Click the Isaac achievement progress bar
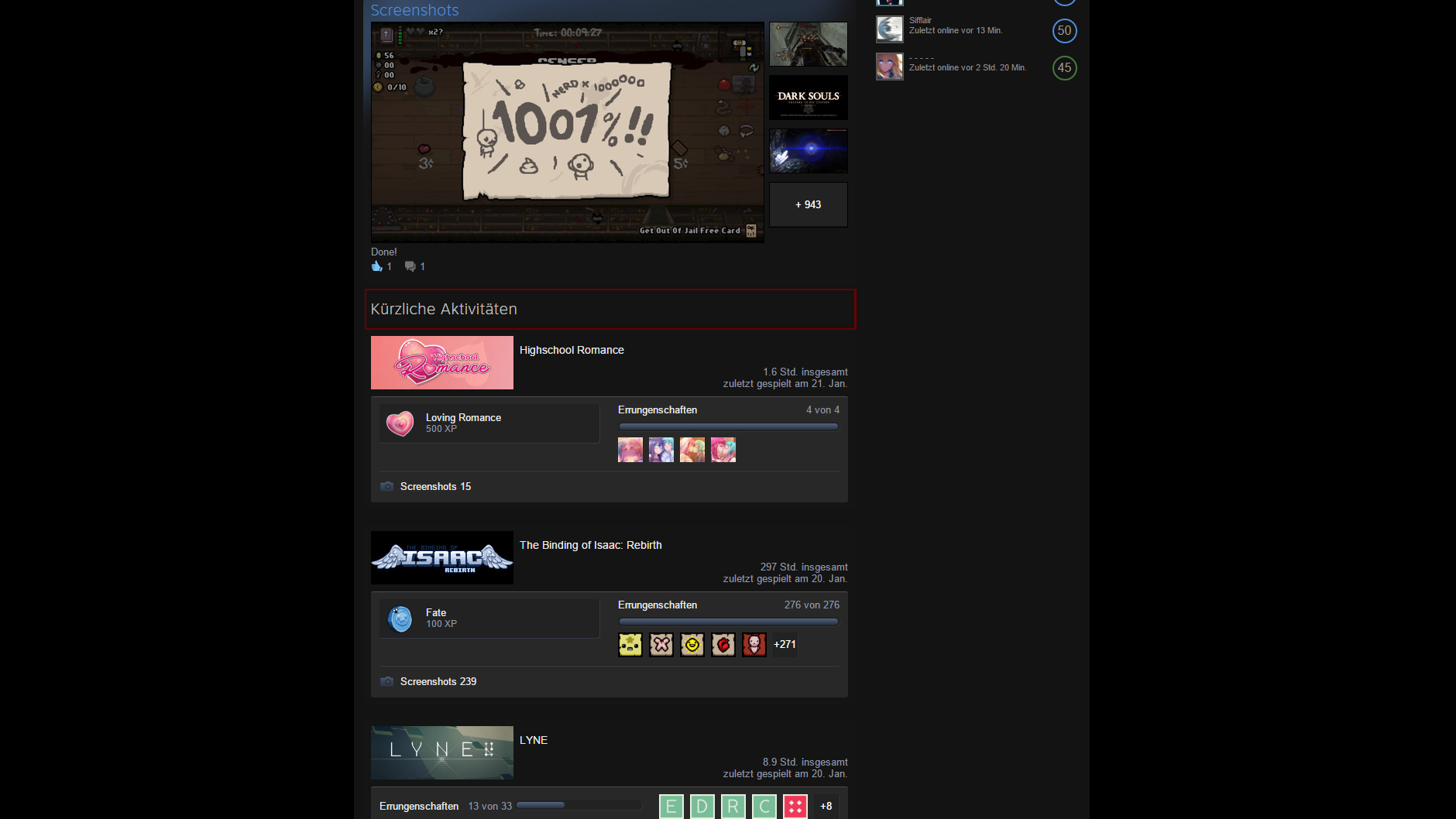Viewport: 1456px width, 819px height. pos(729,622)
